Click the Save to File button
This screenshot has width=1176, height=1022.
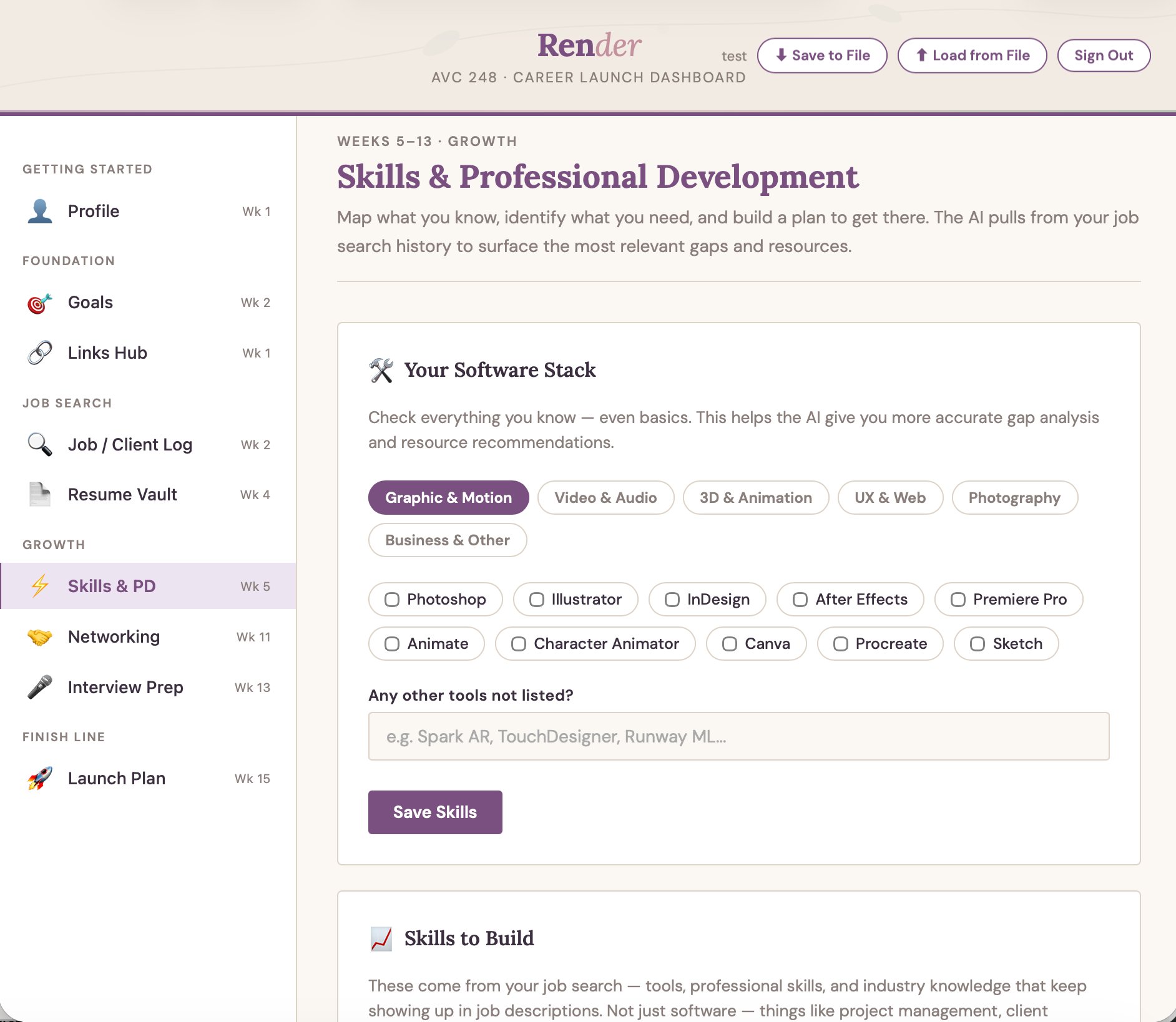[x=822, y=56]
